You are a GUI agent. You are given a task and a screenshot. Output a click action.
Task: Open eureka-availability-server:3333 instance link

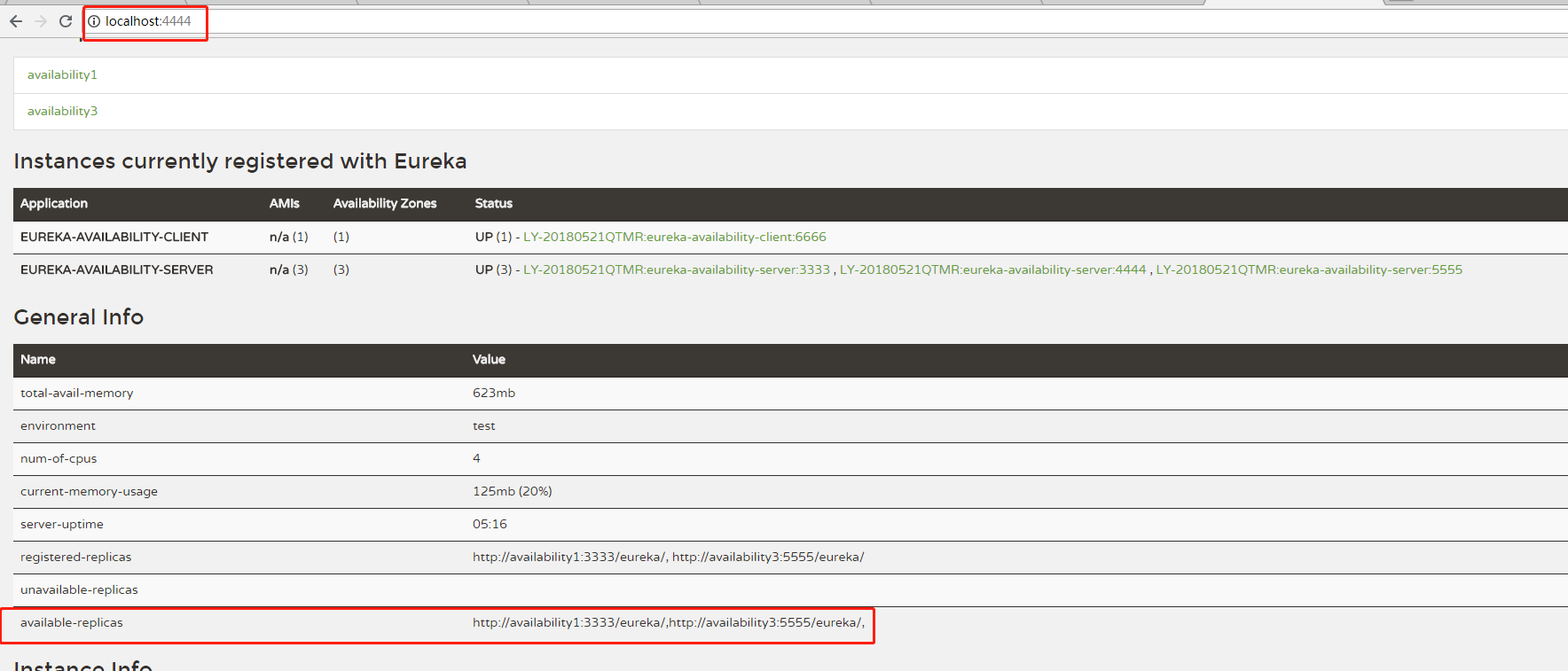[x=676, y=269]
